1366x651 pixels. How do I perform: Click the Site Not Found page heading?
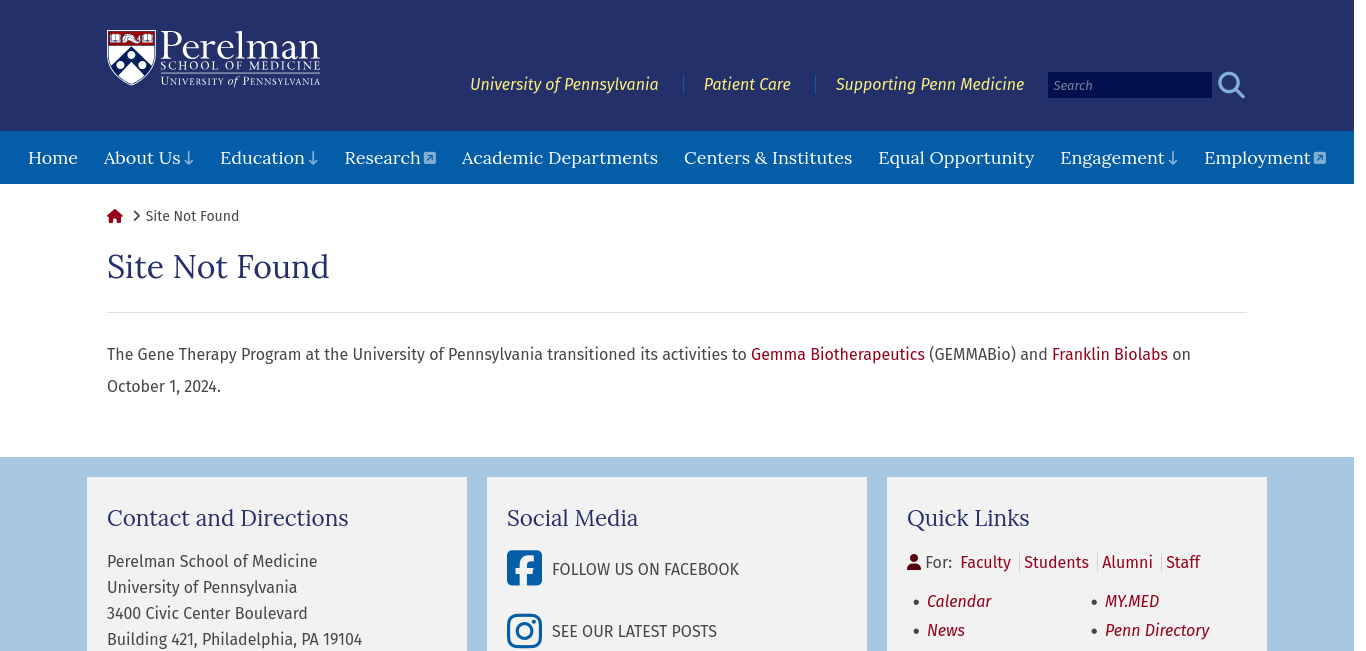coord(218,267)
